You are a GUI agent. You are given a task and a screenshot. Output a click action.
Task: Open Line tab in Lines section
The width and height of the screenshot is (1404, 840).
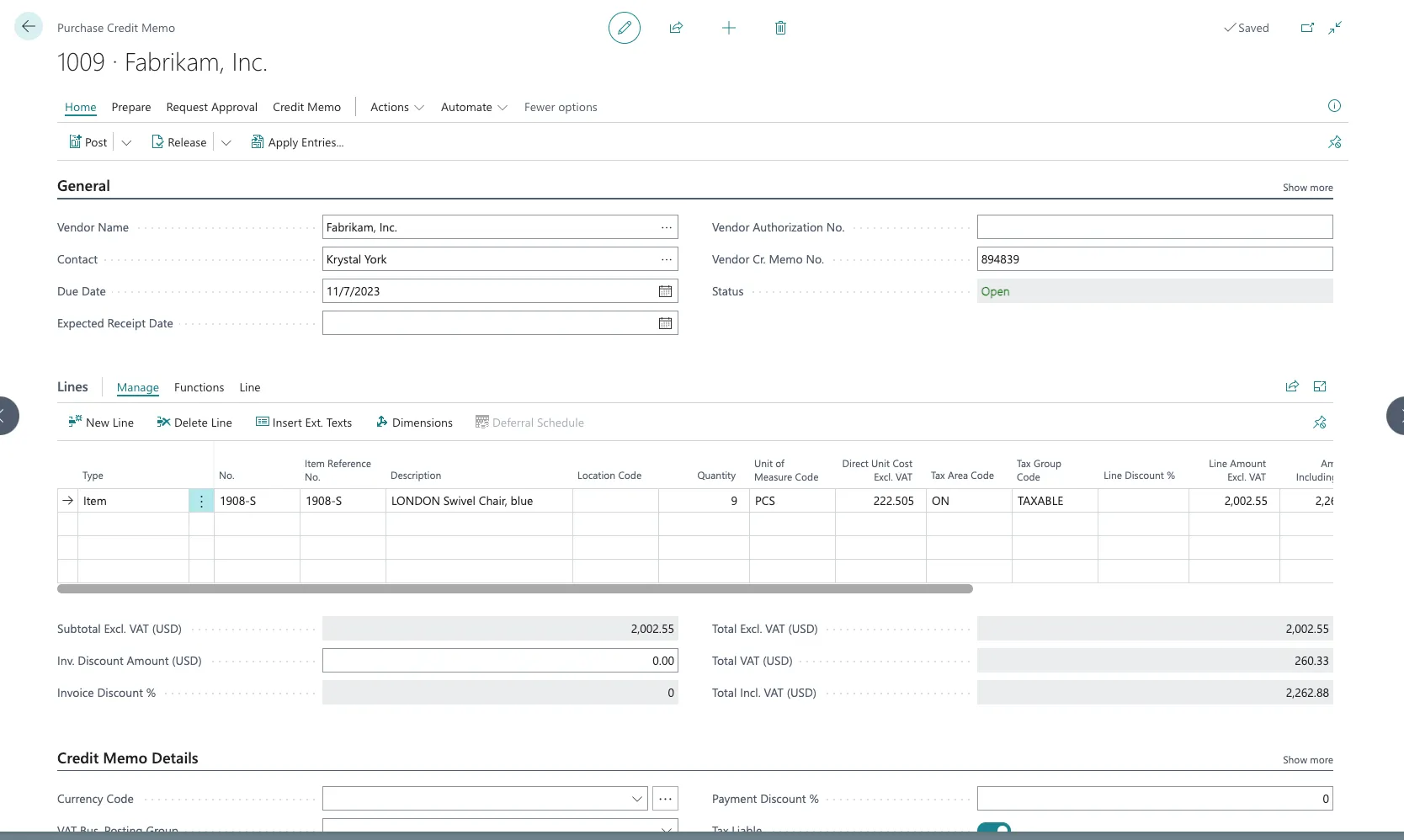point(250,387)
